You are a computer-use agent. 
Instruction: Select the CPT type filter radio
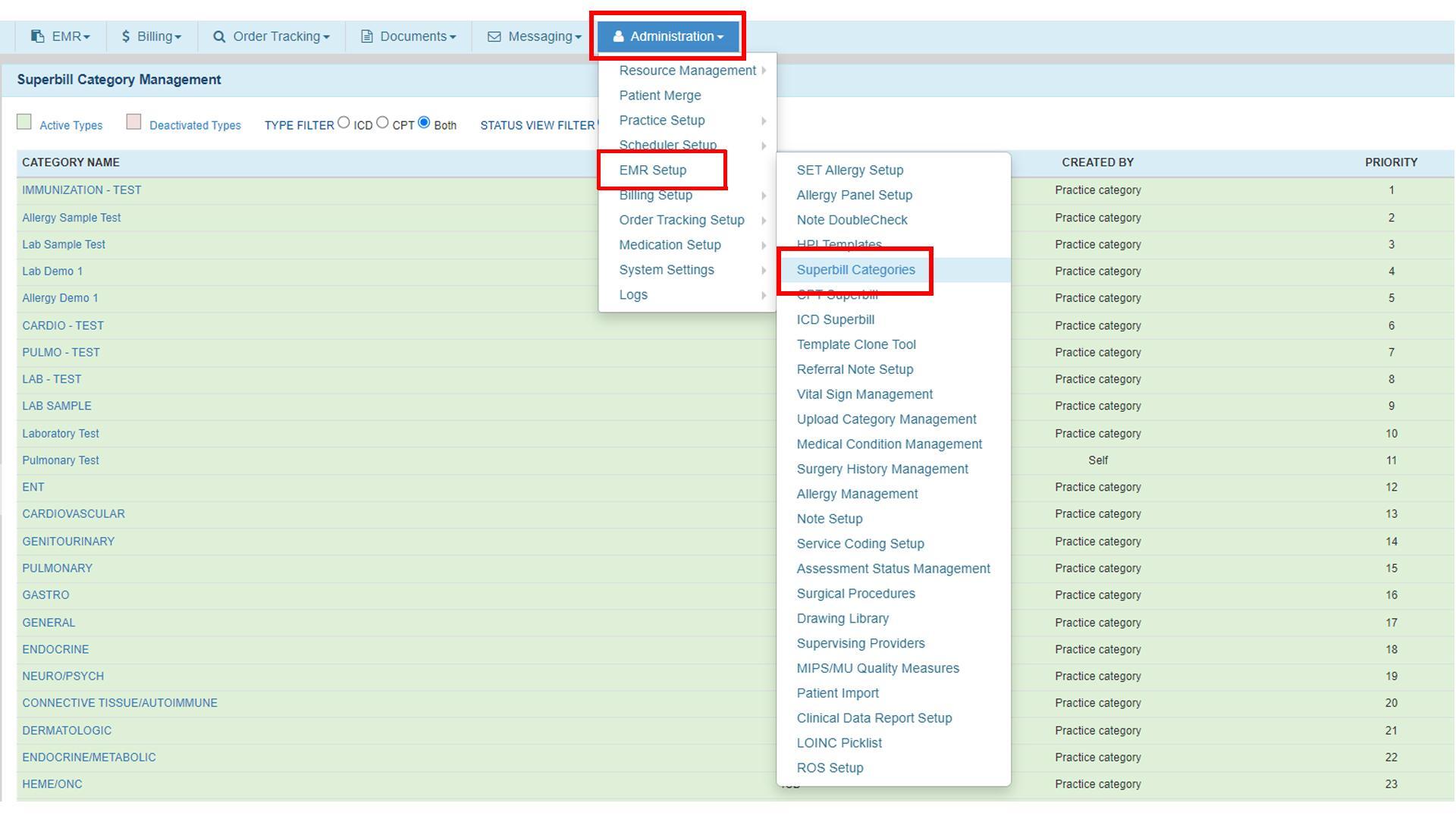click(x=382, y=122)
